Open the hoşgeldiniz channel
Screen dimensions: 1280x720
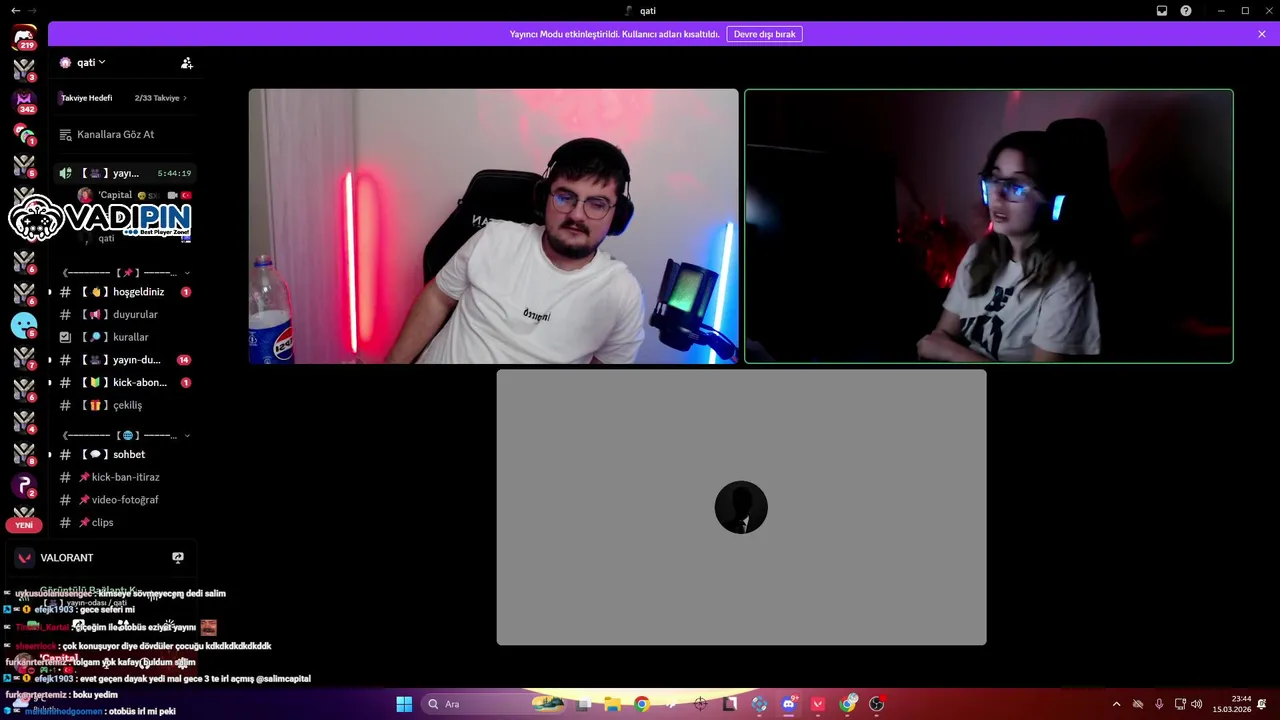click(x=125, y=292)
